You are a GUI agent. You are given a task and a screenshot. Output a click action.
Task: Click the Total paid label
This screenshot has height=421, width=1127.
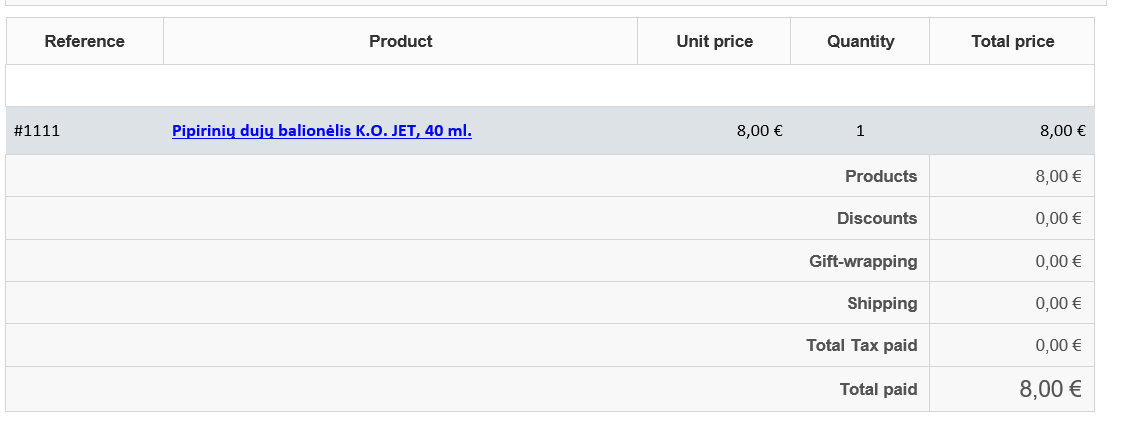[x=878, y=389]
